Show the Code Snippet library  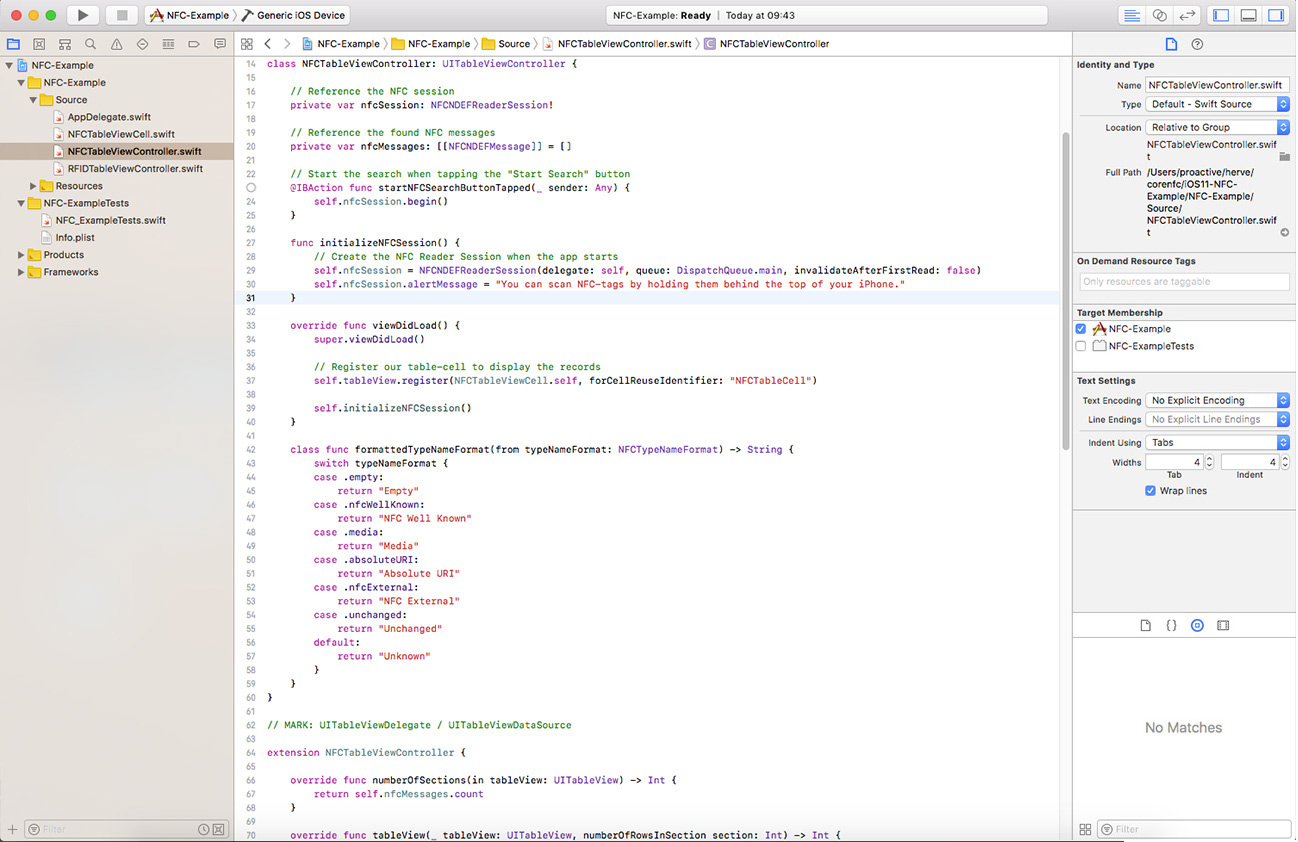(x=1172, y=625)
